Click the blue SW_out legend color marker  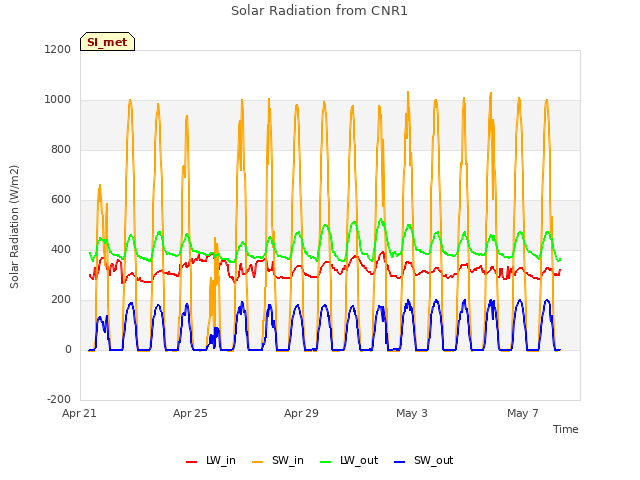click(400, 462)
